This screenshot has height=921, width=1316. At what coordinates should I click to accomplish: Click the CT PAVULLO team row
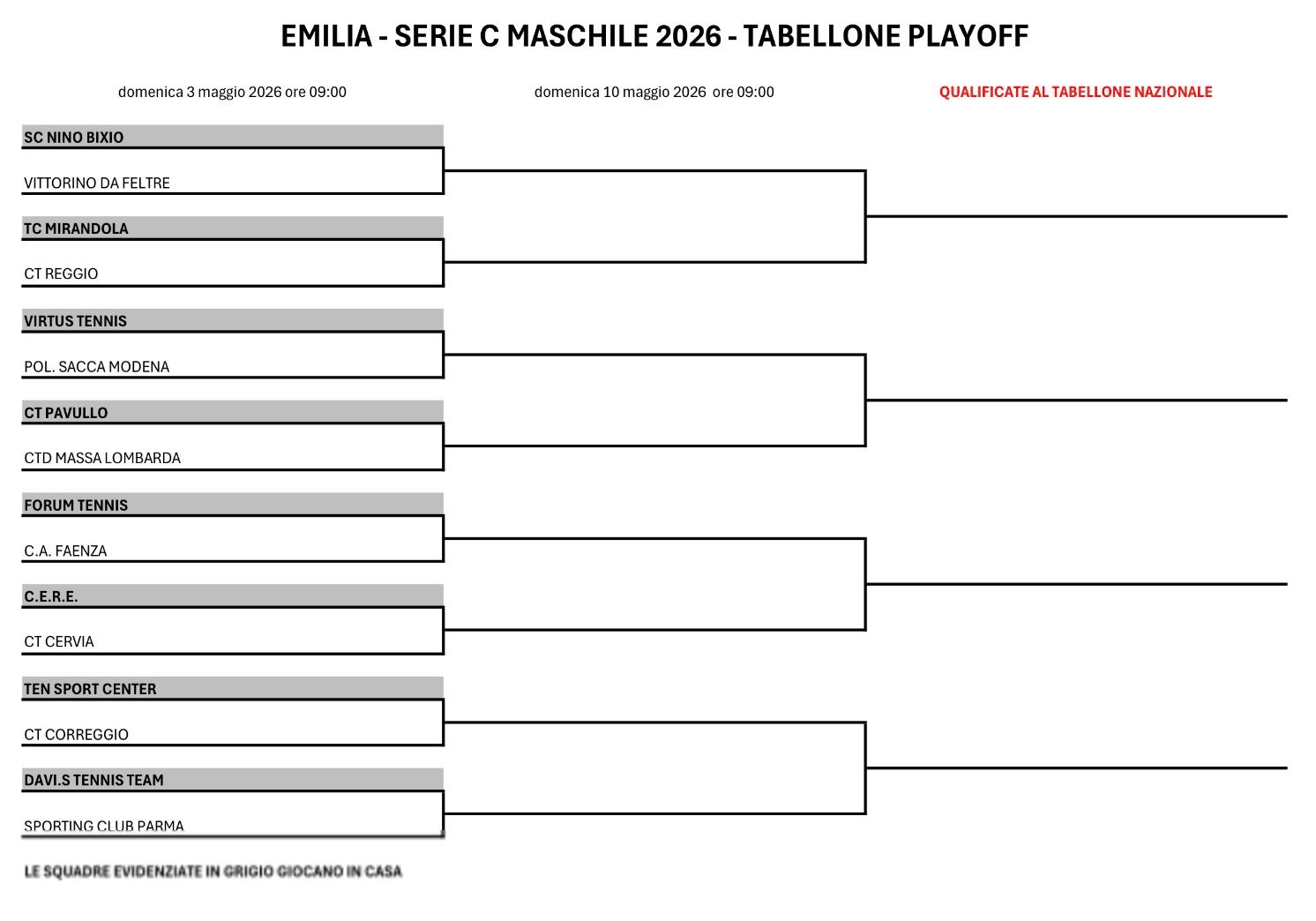coord(66,413)
